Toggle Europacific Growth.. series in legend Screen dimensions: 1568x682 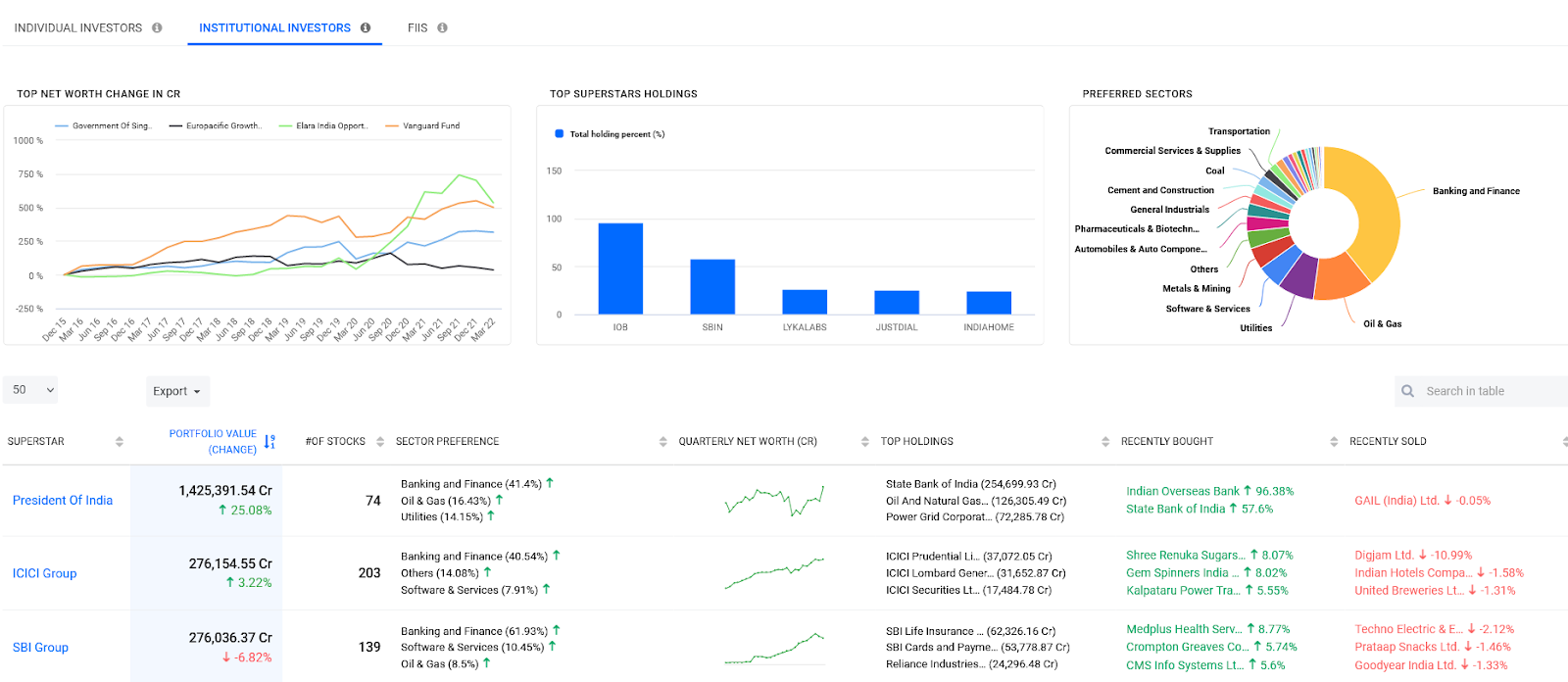[x=216, y=126]
